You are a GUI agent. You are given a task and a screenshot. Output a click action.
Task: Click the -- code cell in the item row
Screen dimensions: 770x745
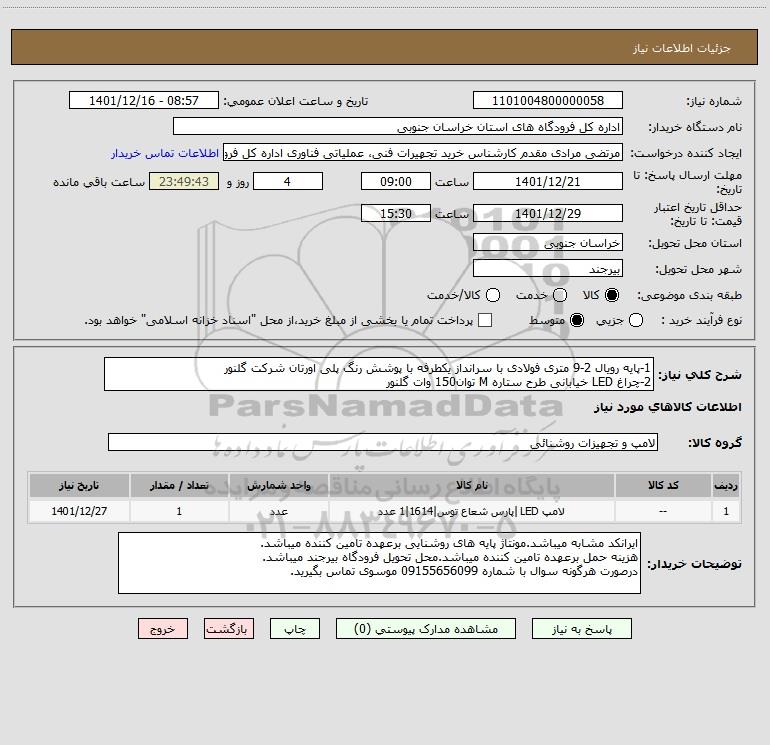(x=663, y=511)
